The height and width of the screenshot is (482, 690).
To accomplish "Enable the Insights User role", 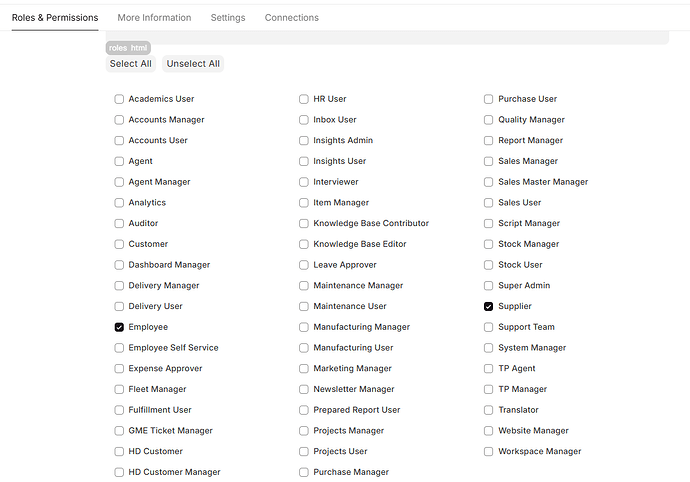I will pos(304,161).
